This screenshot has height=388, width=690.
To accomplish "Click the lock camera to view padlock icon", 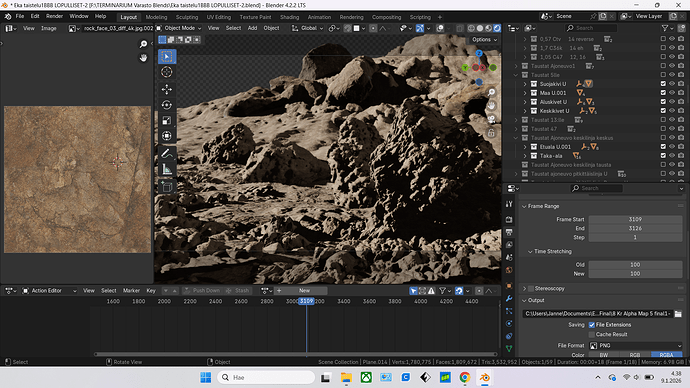I will [x=491, y=133].
